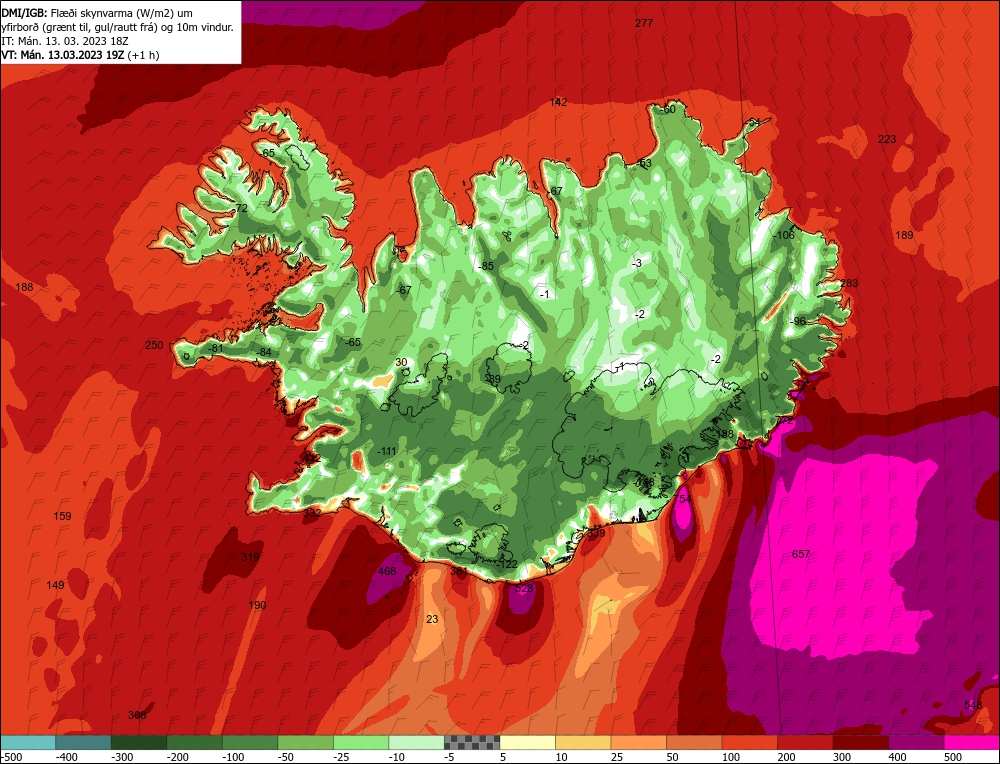1000x764 pixels.
Task: Click the 'IT: Mán. 13. 03. 2023 18Z' line
Action: tap(65, 41)
